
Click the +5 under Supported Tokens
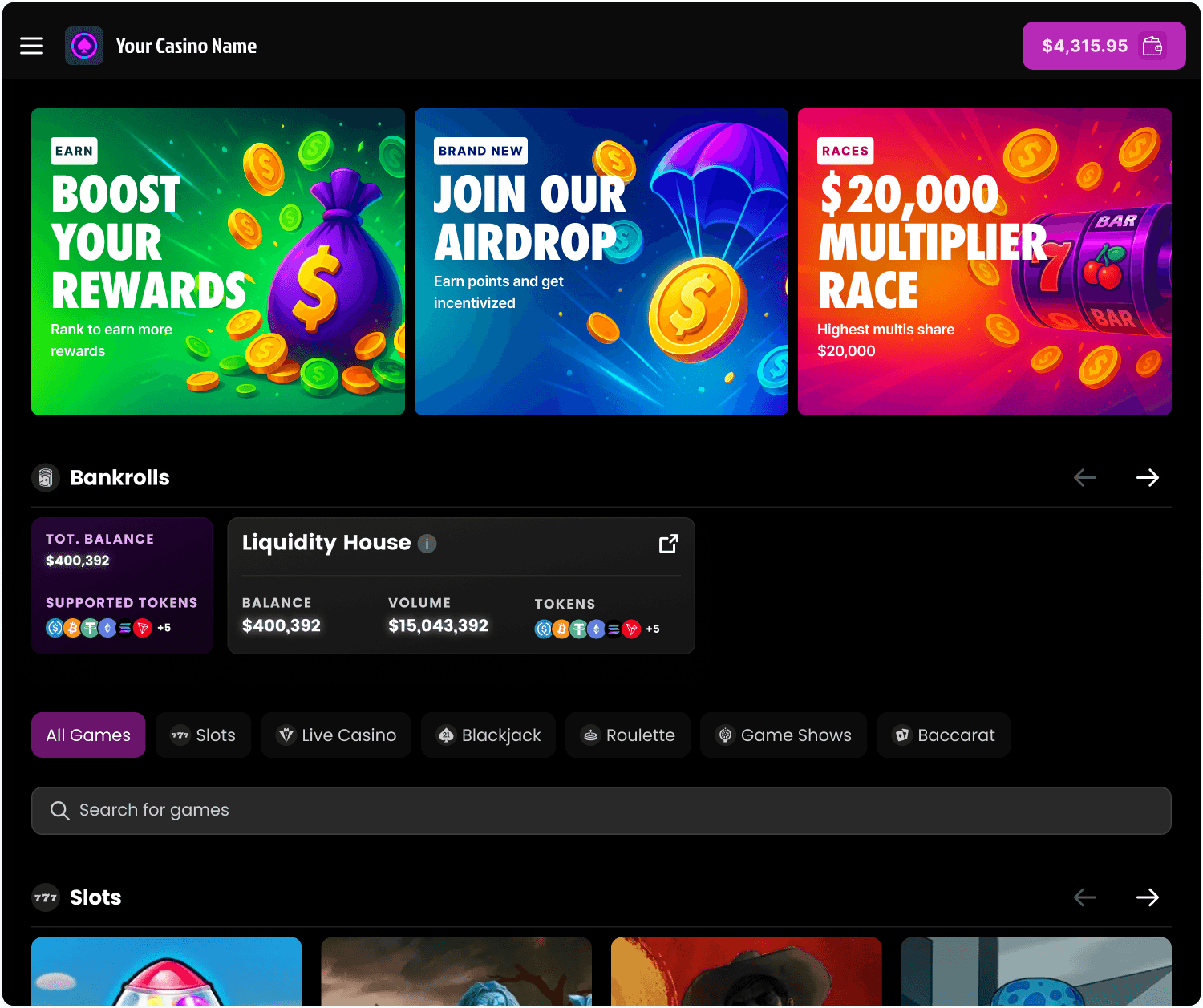pyautogui.click(x=164, y=628)
